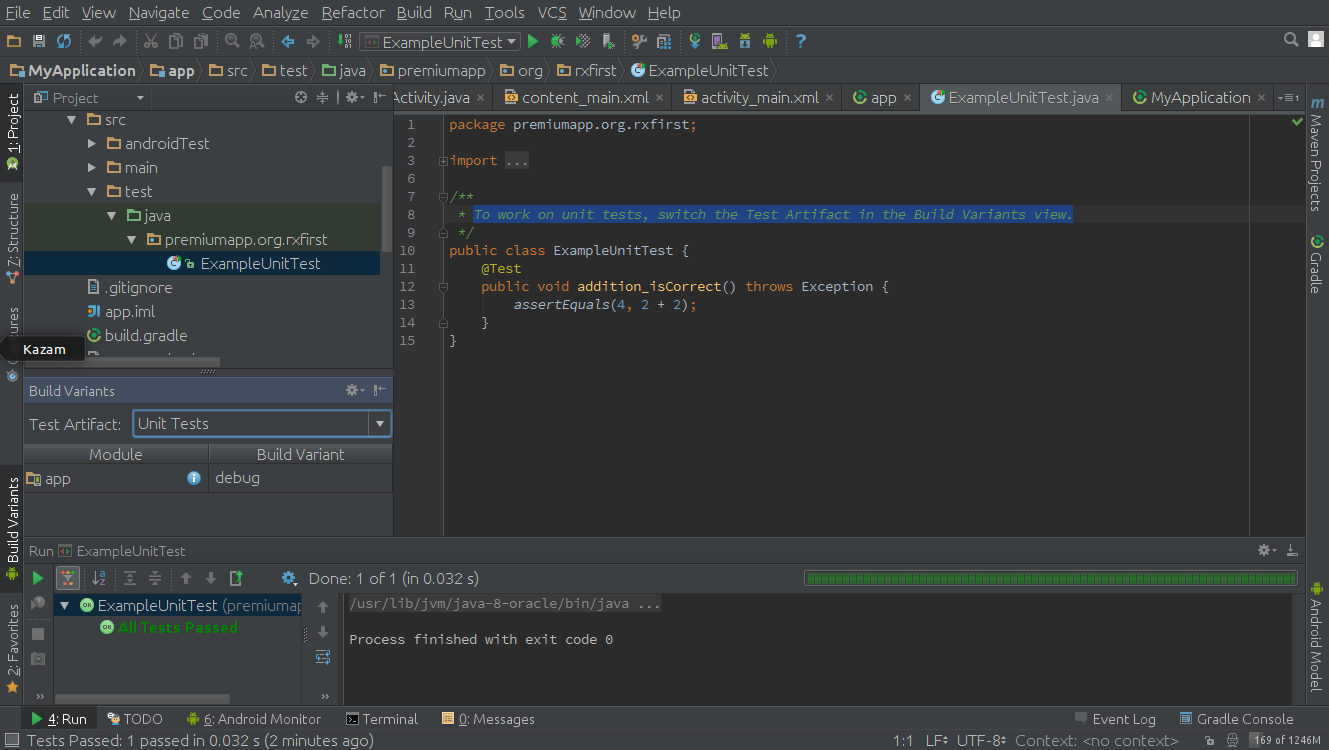Viewport: 1329px width, 750px height.
Task: Open the SDK Manager icon
Action: (x=745, y=41)
